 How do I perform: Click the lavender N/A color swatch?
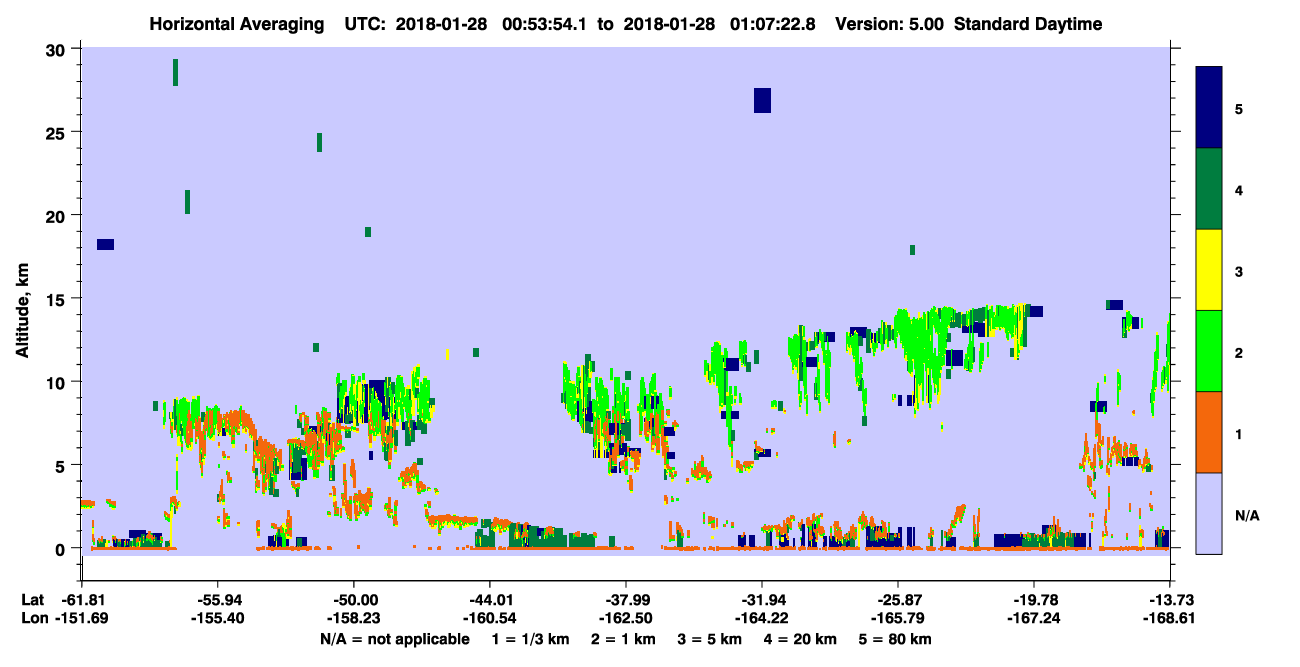pos(1209,513)
